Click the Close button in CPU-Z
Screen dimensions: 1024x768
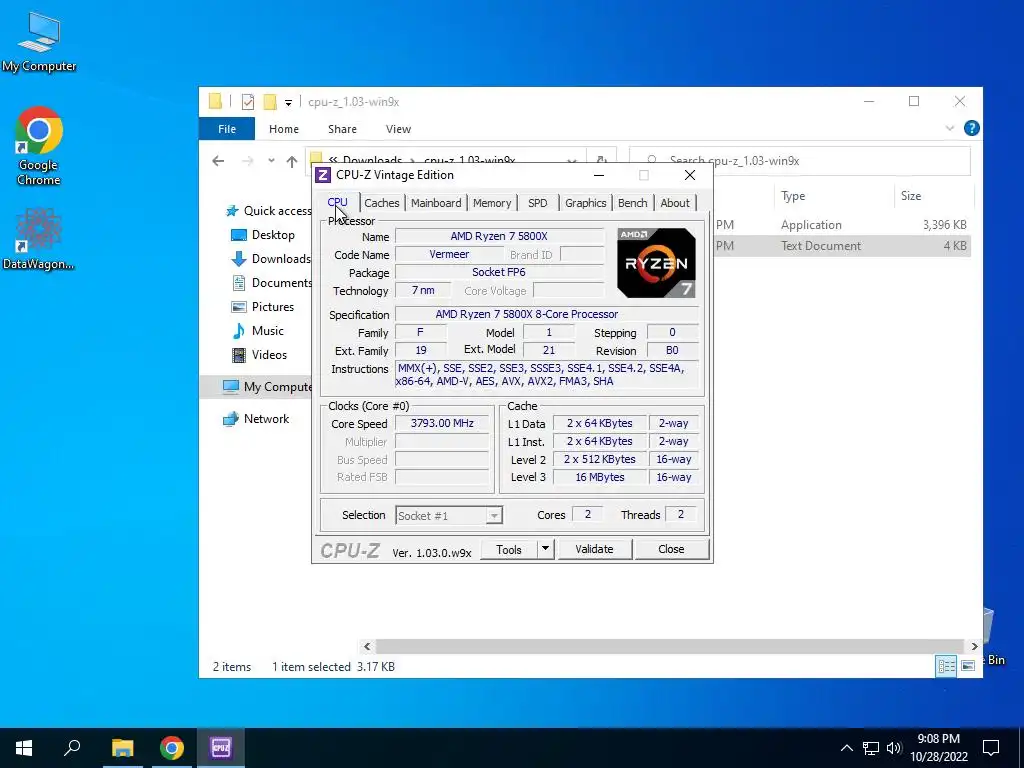(x=671, y=549)
